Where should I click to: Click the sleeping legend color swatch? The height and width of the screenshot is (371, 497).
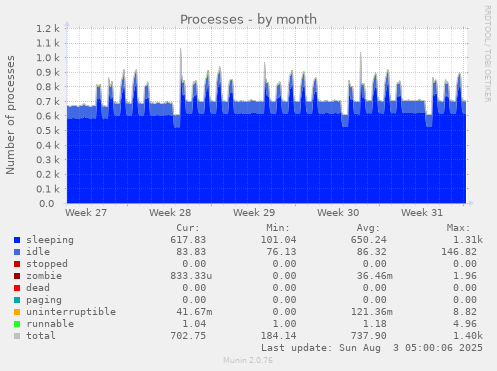click(x=17, y=240)
